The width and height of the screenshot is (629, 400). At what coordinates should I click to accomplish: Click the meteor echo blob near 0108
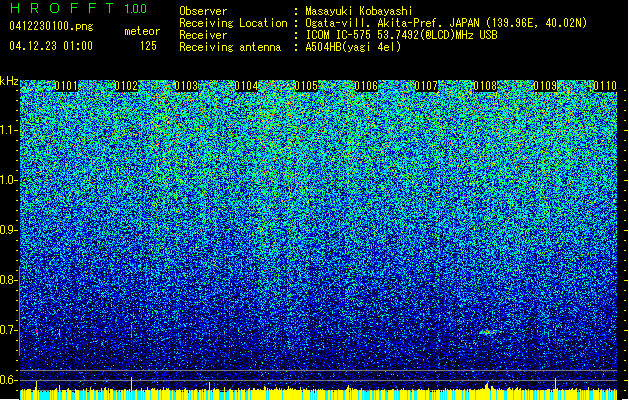487,332
